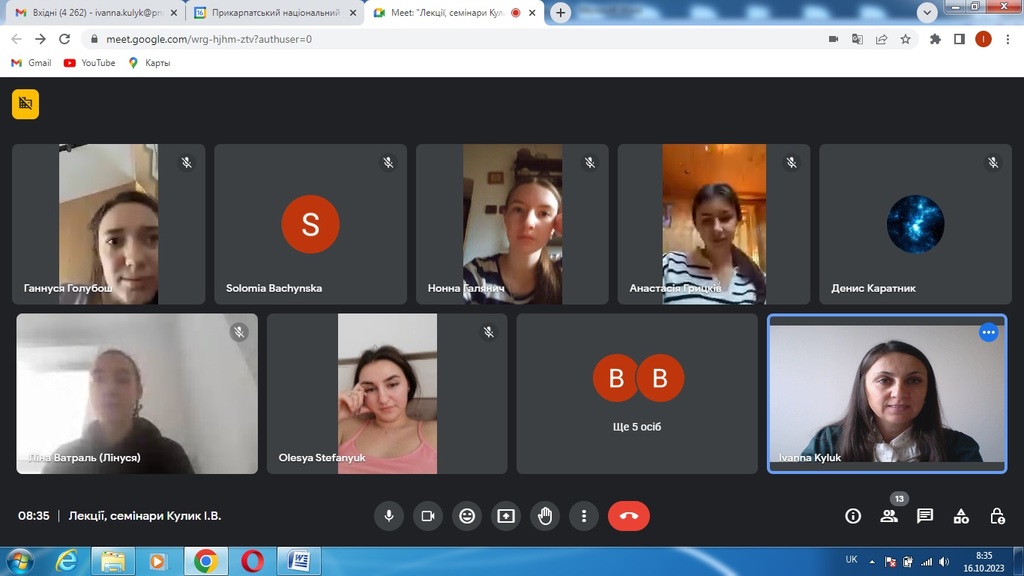Image resolution: width=1024 pixels, height=576 pixels.
Task: Raise hand using the hand button
Action: click(545, 516)
